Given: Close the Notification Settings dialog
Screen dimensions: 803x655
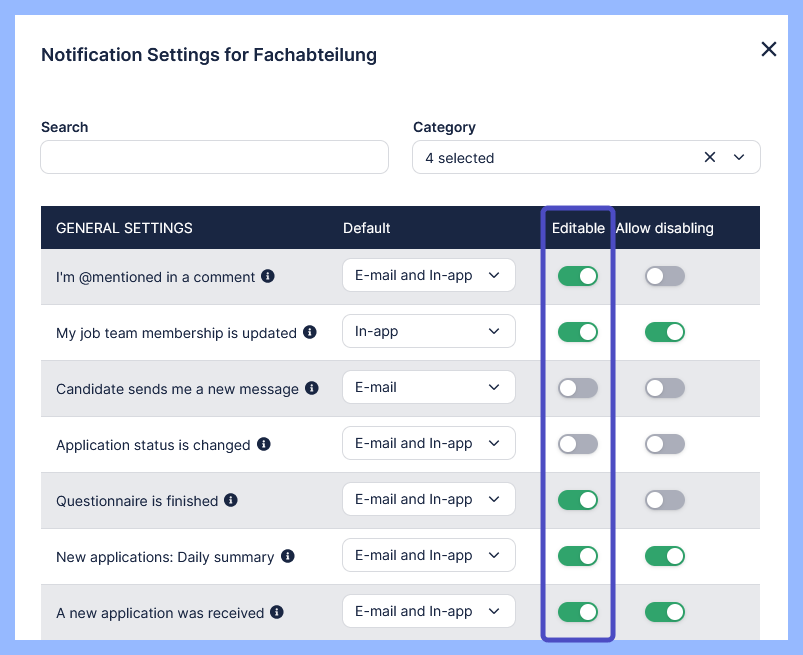Looking at the screenshot, I should tap(769, 50).
